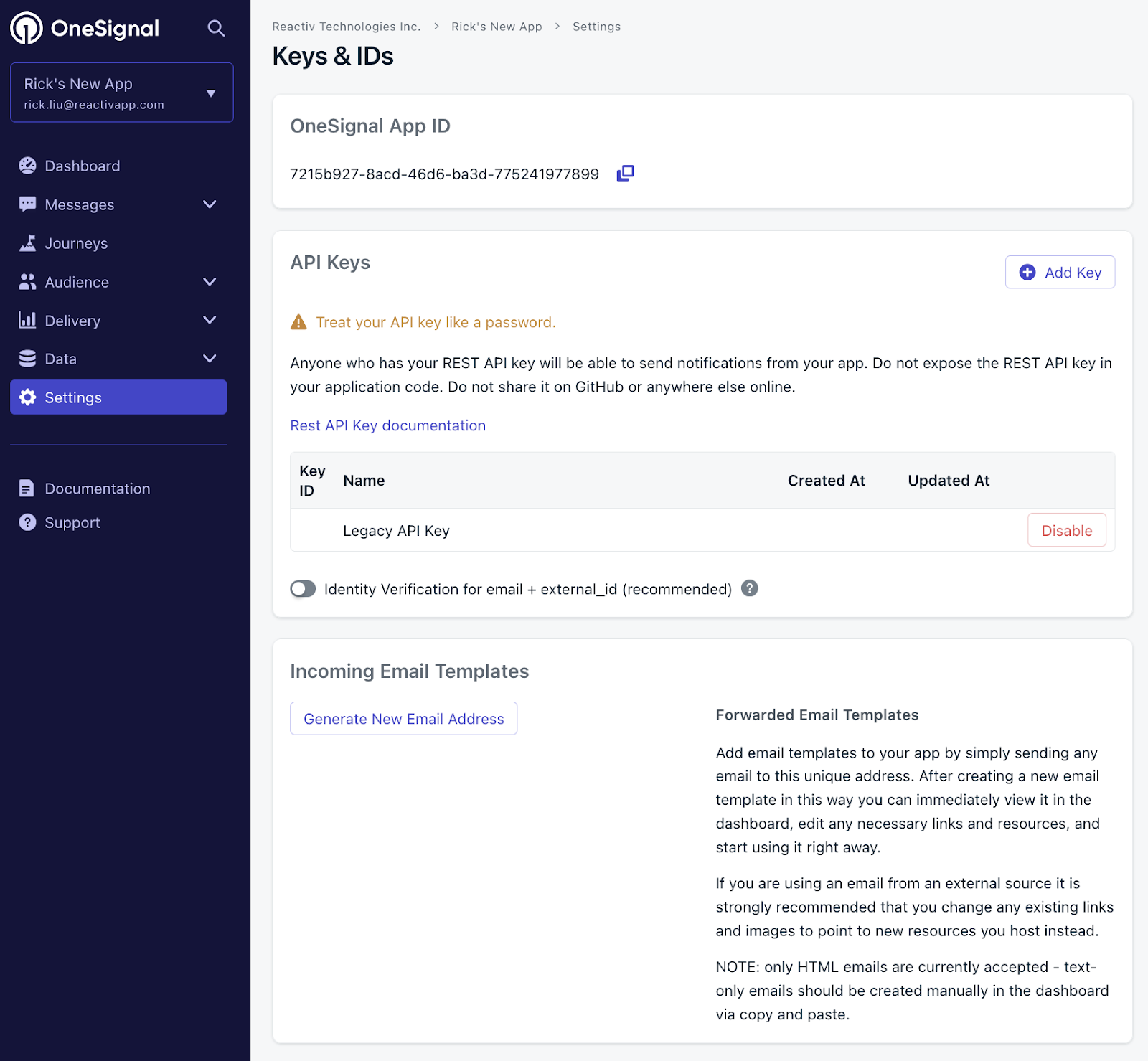Open search with the magnifying glass icon
Viewport: 1148px width, 1061px height.
click(216, 29)
